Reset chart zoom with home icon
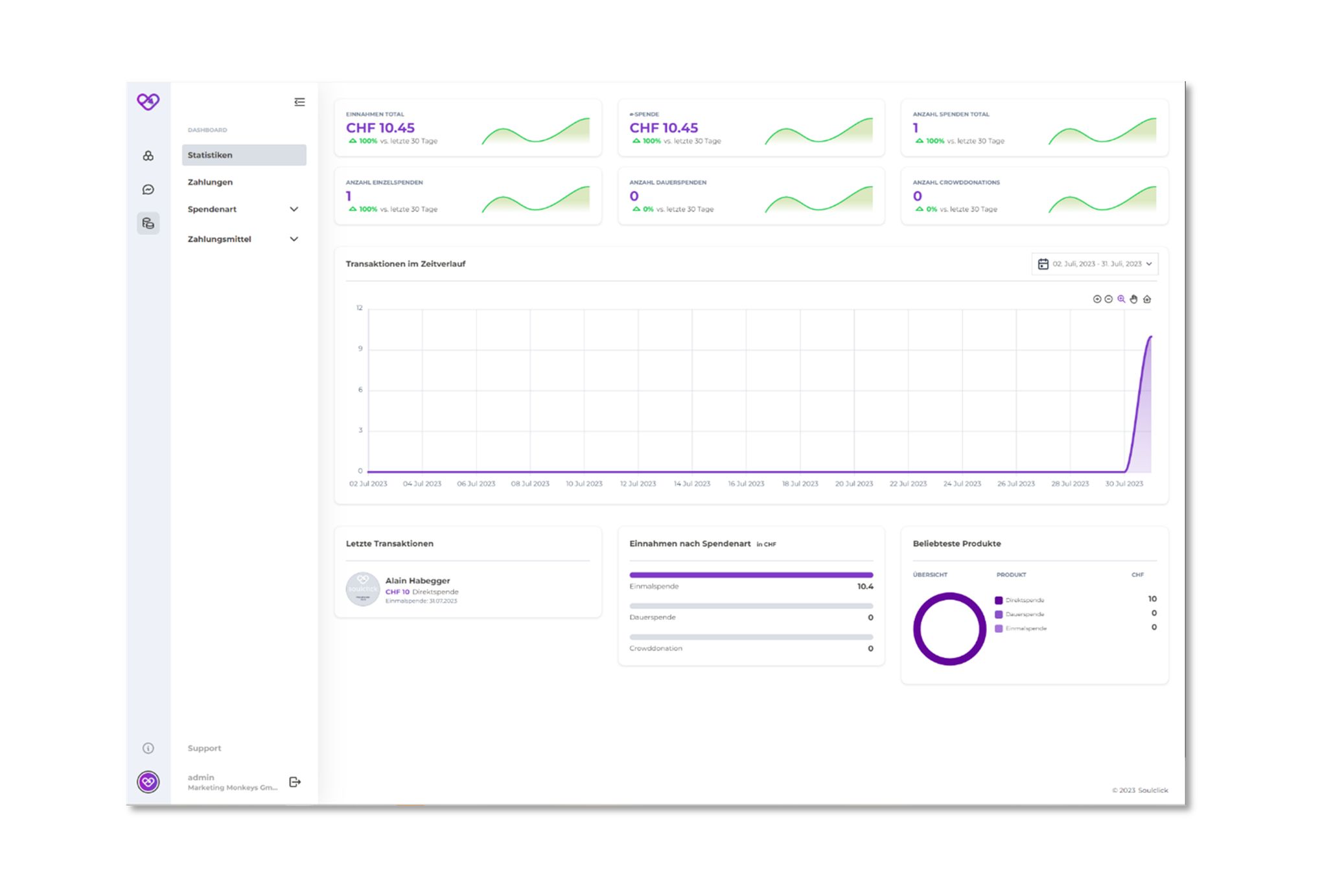The height and width of the screenshot is (896, 1322). [1147, 299]
